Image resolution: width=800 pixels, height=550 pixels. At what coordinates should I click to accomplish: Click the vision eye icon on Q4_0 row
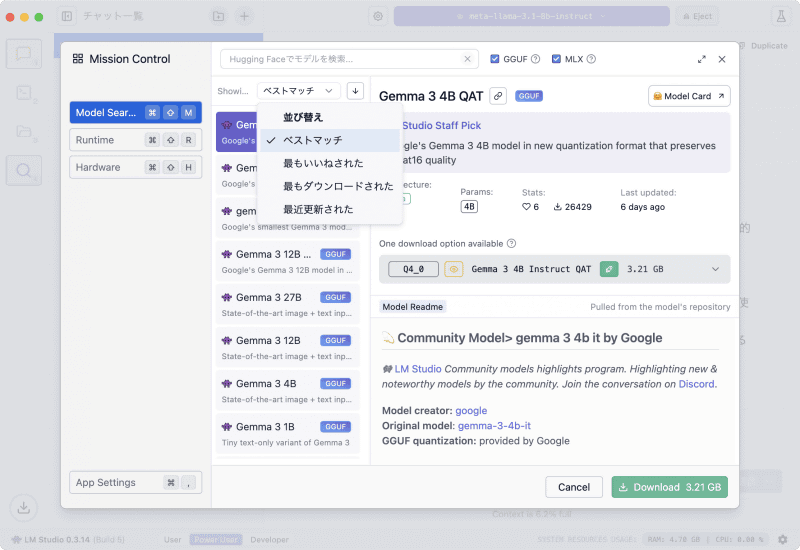(x=454, y=269)
